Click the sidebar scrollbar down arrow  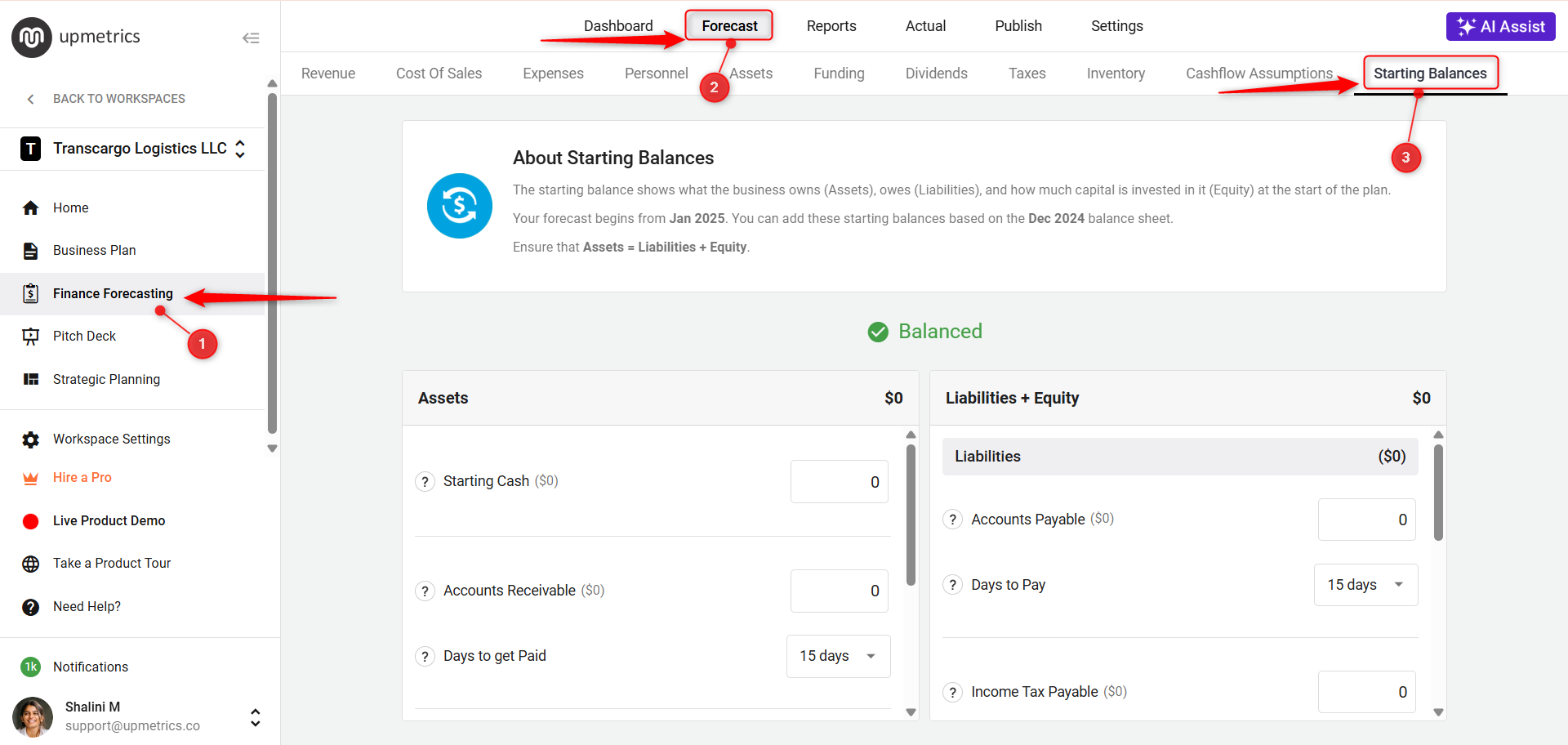273,448
